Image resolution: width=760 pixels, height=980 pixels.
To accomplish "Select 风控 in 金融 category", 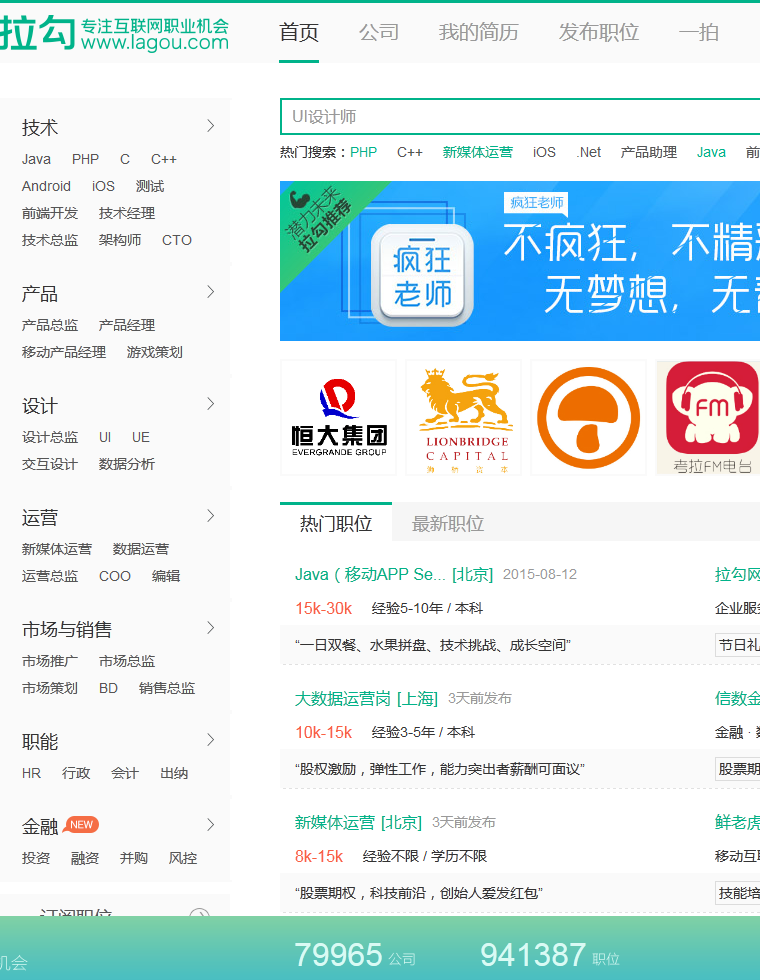I will (x=182, y=858).
